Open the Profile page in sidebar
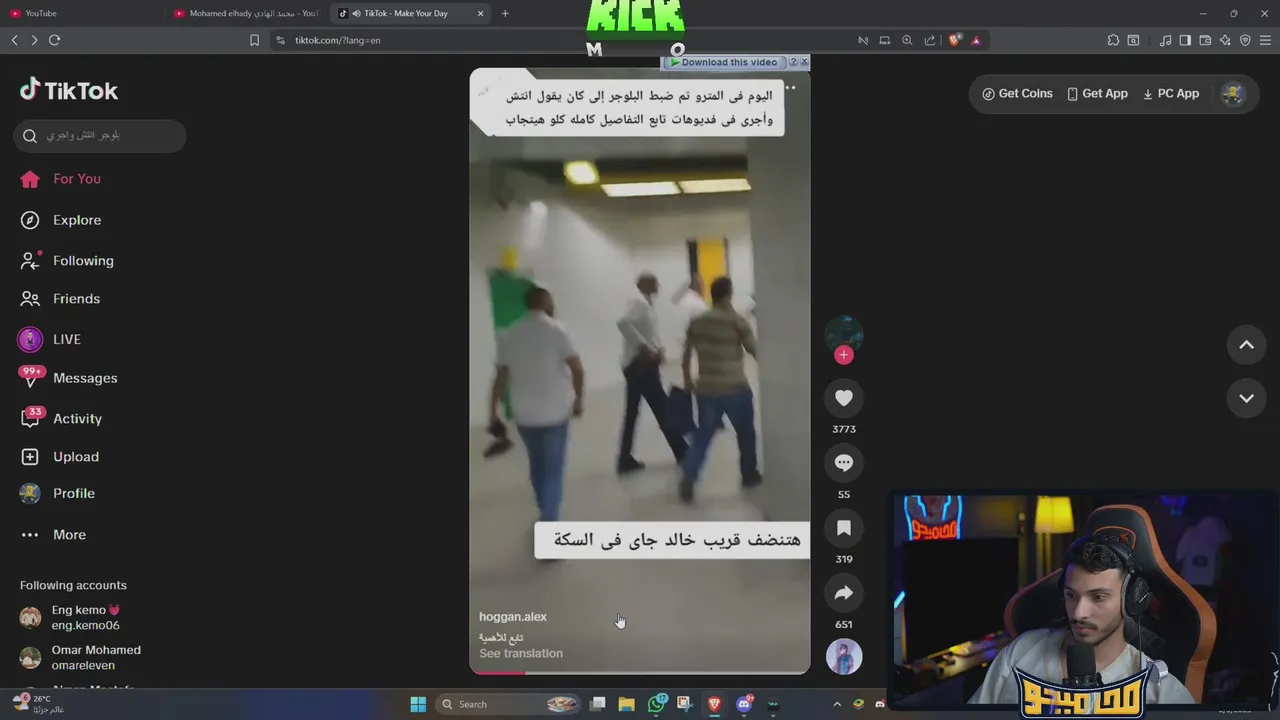Viewport: 1280px width, 720px height. [57, 493]
